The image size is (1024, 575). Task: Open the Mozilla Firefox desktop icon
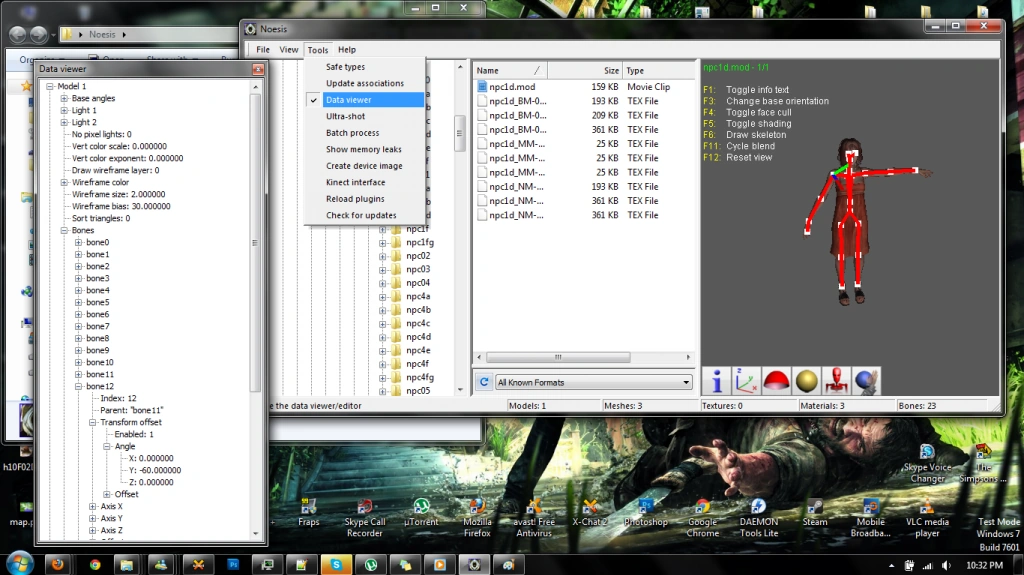point(477,518)
